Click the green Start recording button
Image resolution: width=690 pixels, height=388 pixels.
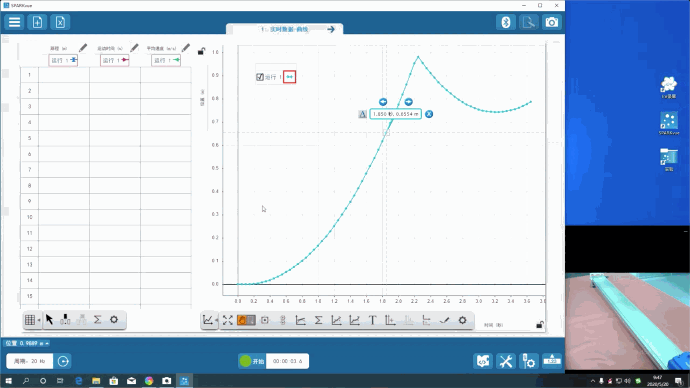252,361
